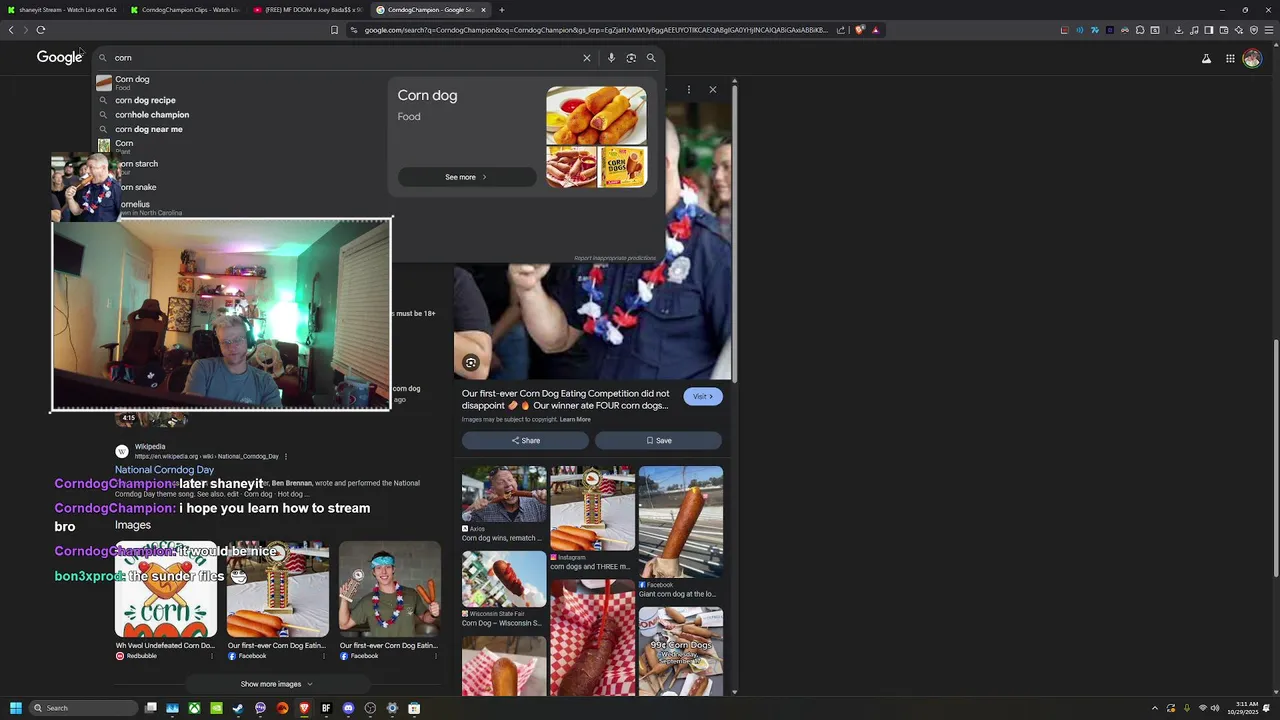
Task: Open Brave Shields lion icon
Action: click(859, 30)
